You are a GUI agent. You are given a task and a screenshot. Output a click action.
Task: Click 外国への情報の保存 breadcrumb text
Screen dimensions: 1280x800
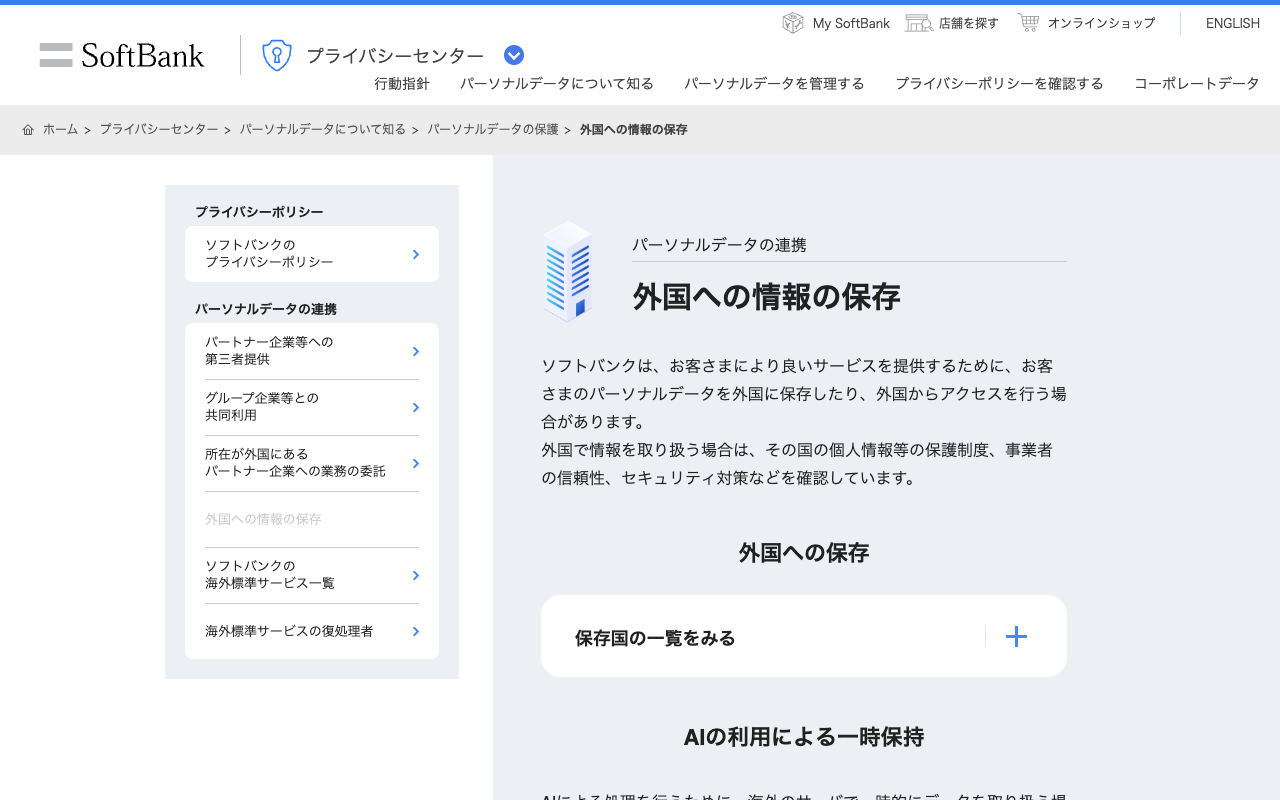(x=634, y=130)
